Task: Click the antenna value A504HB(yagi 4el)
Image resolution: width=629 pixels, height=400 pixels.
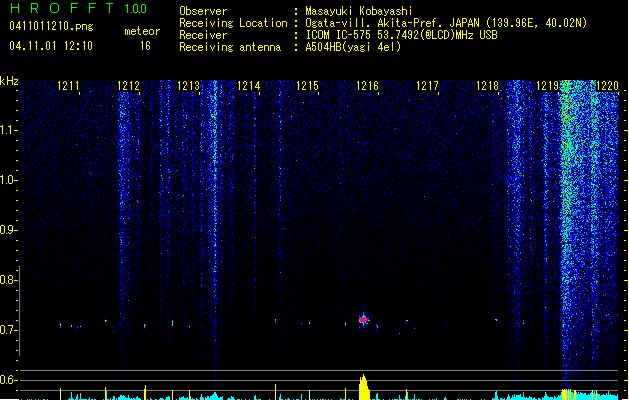Action: click(353, 47)
